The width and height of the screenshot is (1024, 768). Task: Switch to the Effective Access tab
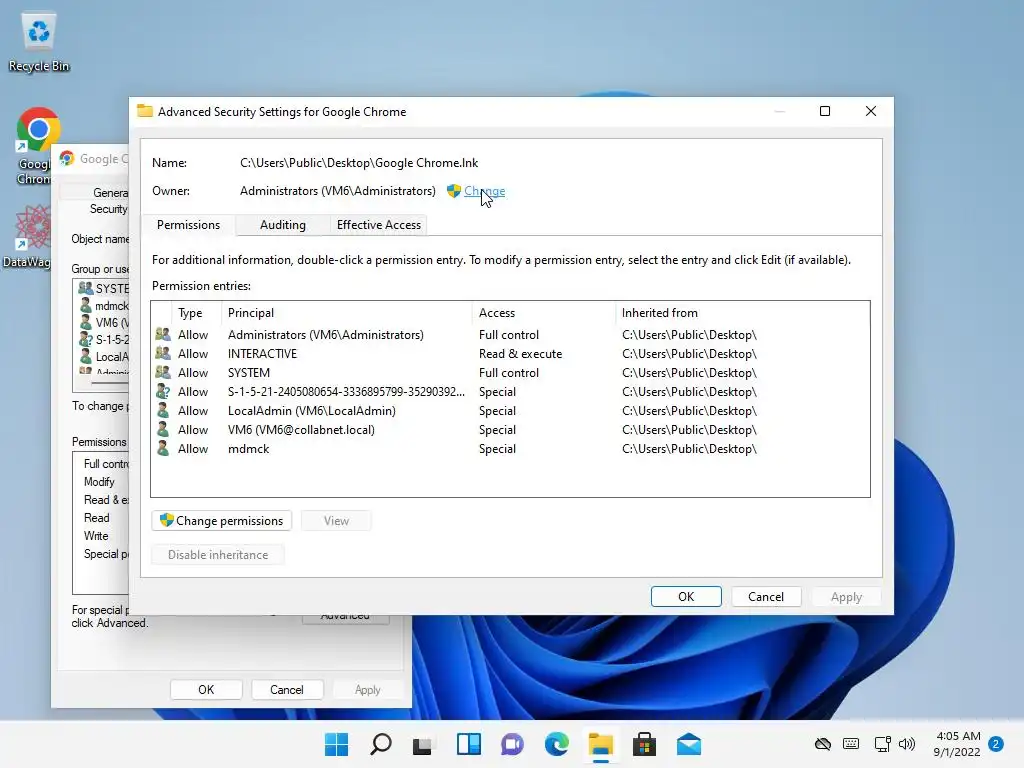(x=379, y=225)
